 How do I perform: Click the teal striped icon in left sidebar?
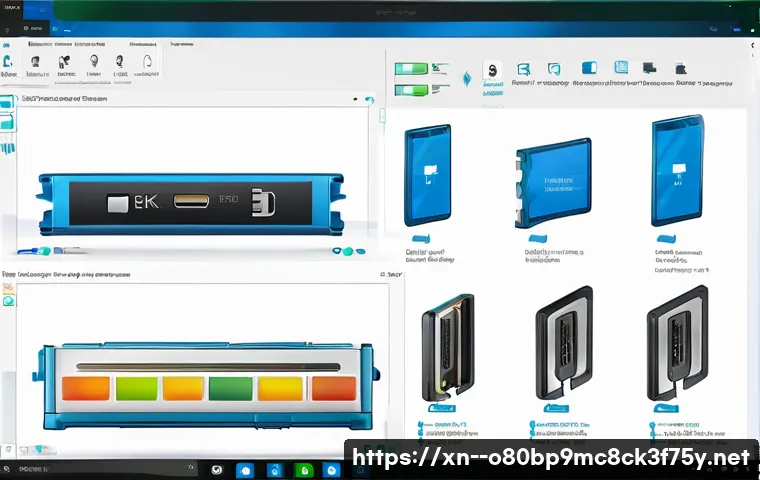pos(8,147)
